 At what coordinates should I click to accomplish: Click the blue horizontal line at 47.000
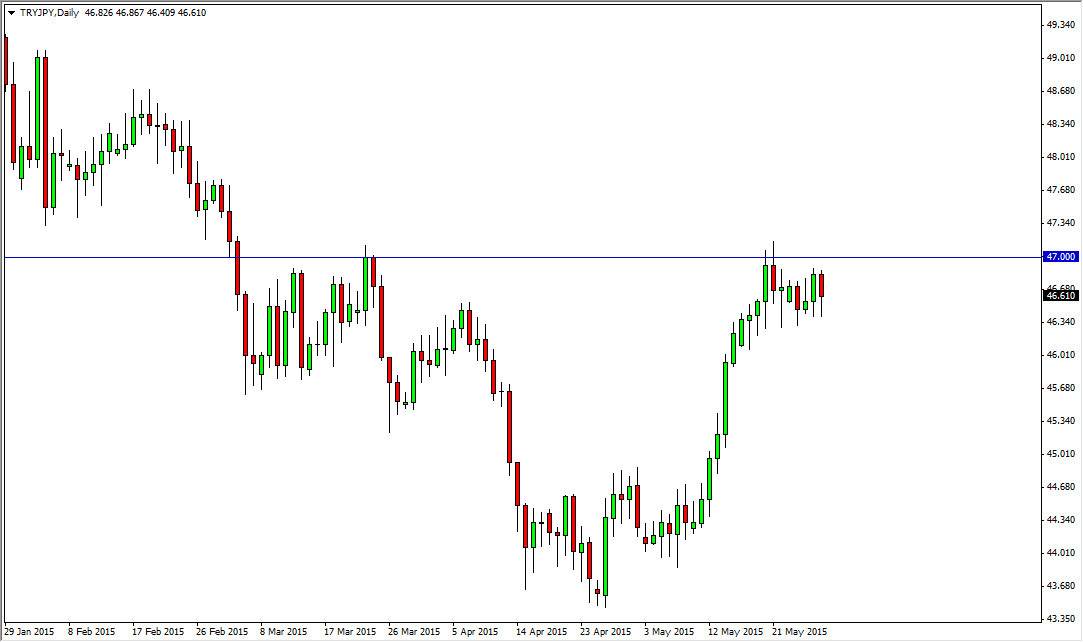click(x=522, y=257)
